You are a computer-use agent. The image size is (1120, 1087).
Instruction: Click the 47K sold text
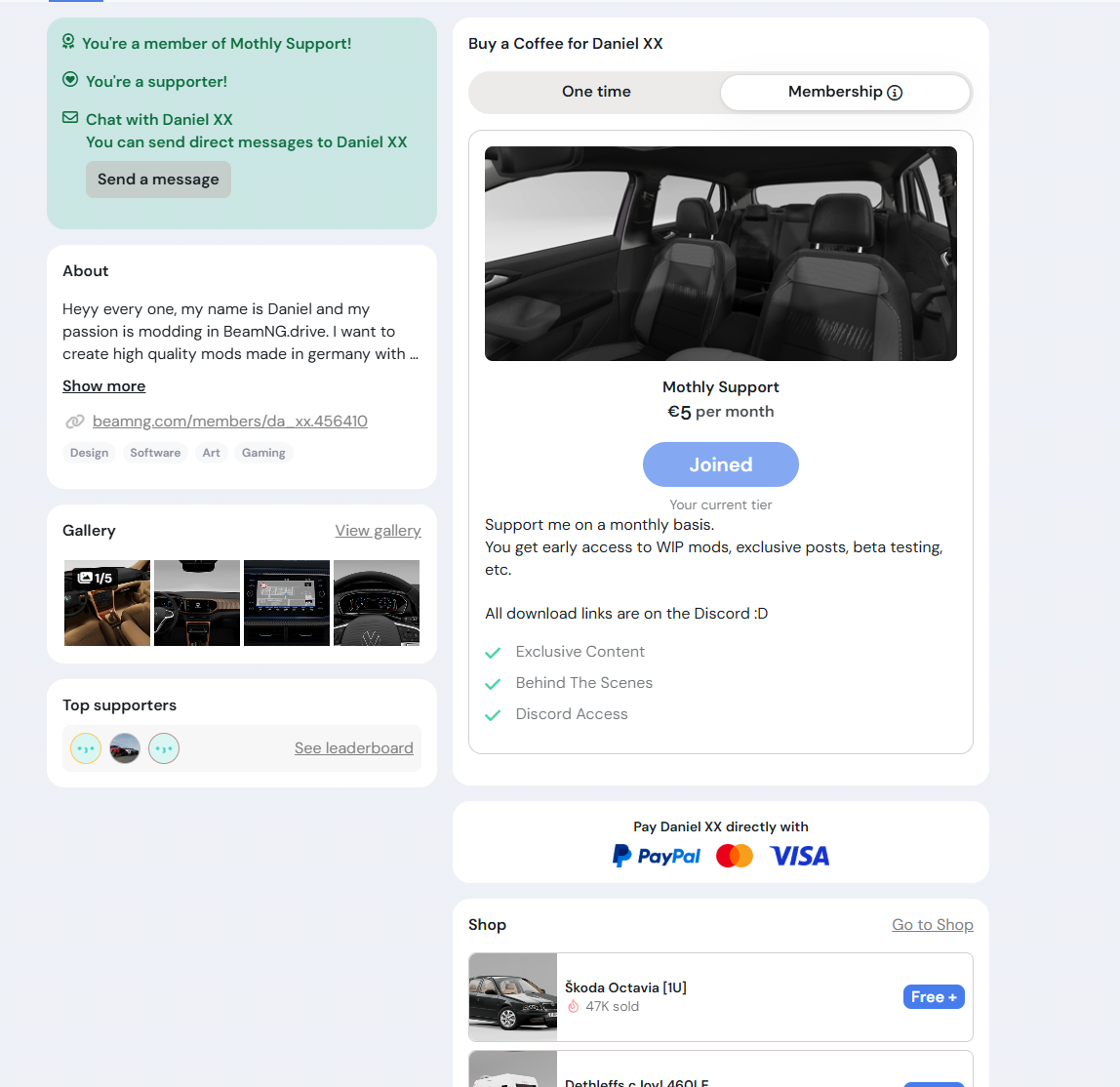612,1006
